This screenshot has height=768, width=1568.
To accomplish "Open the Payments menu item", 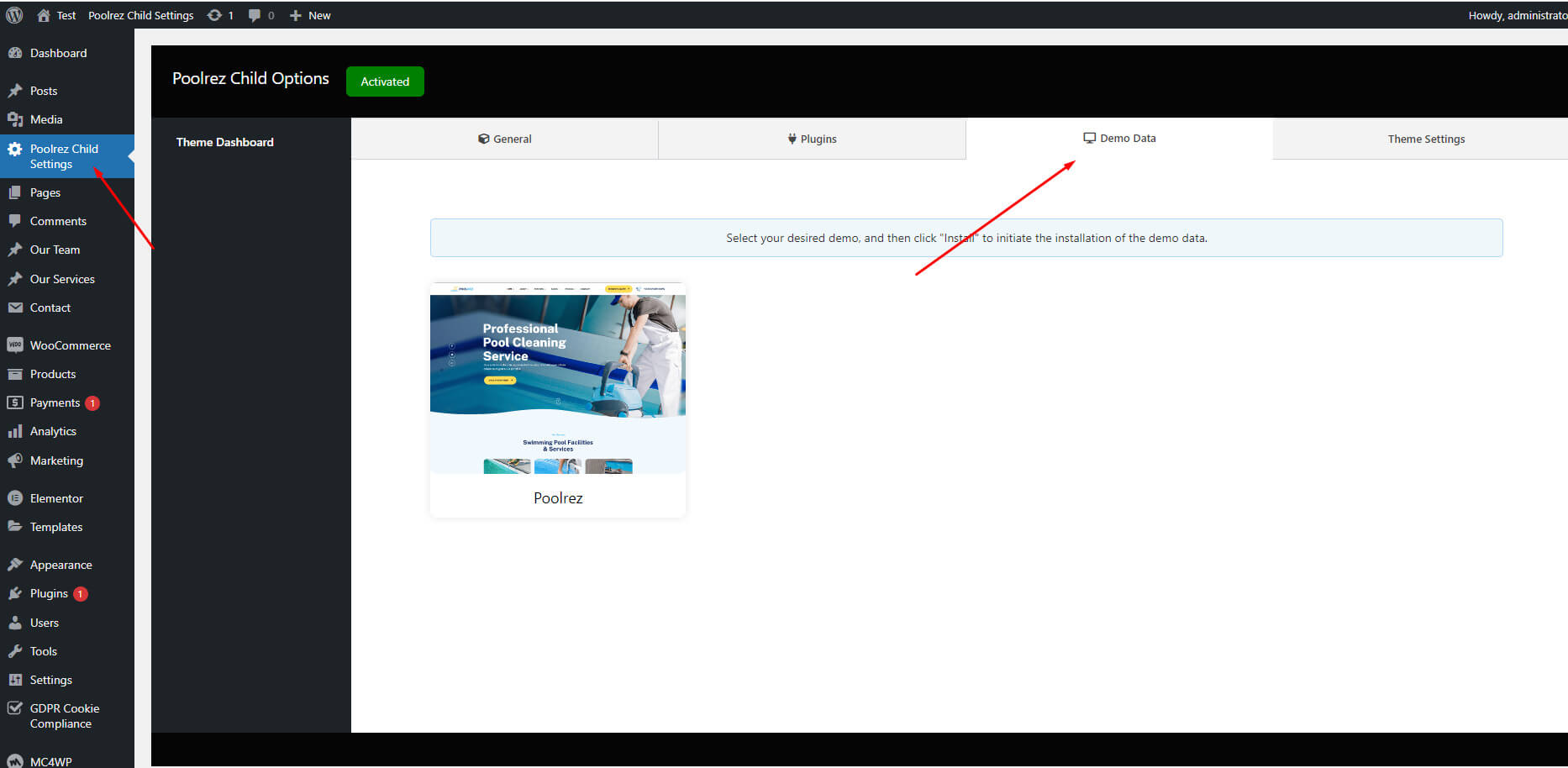I will 55,402.
